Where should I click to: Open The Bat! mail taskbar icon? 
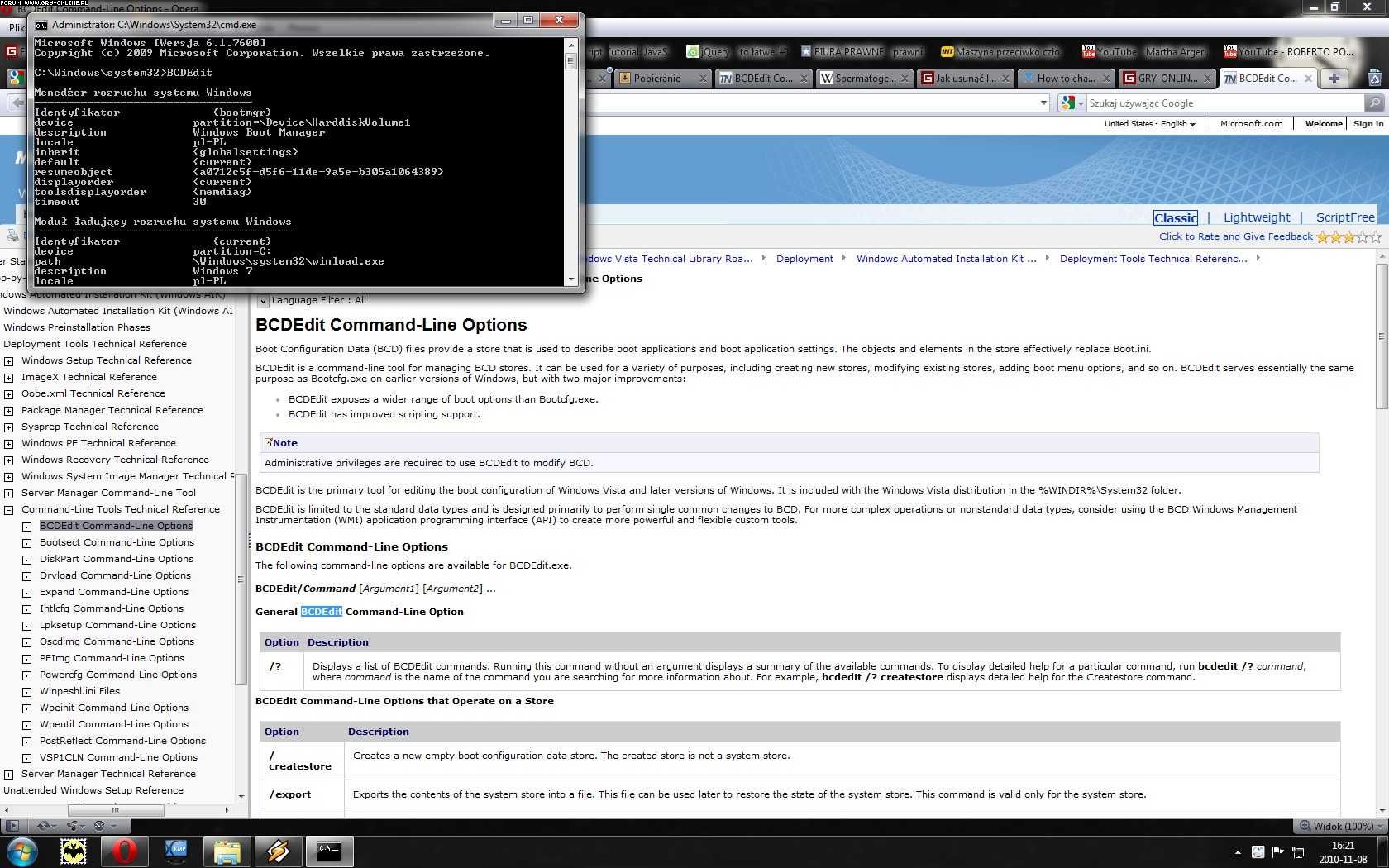pos(74,851)
